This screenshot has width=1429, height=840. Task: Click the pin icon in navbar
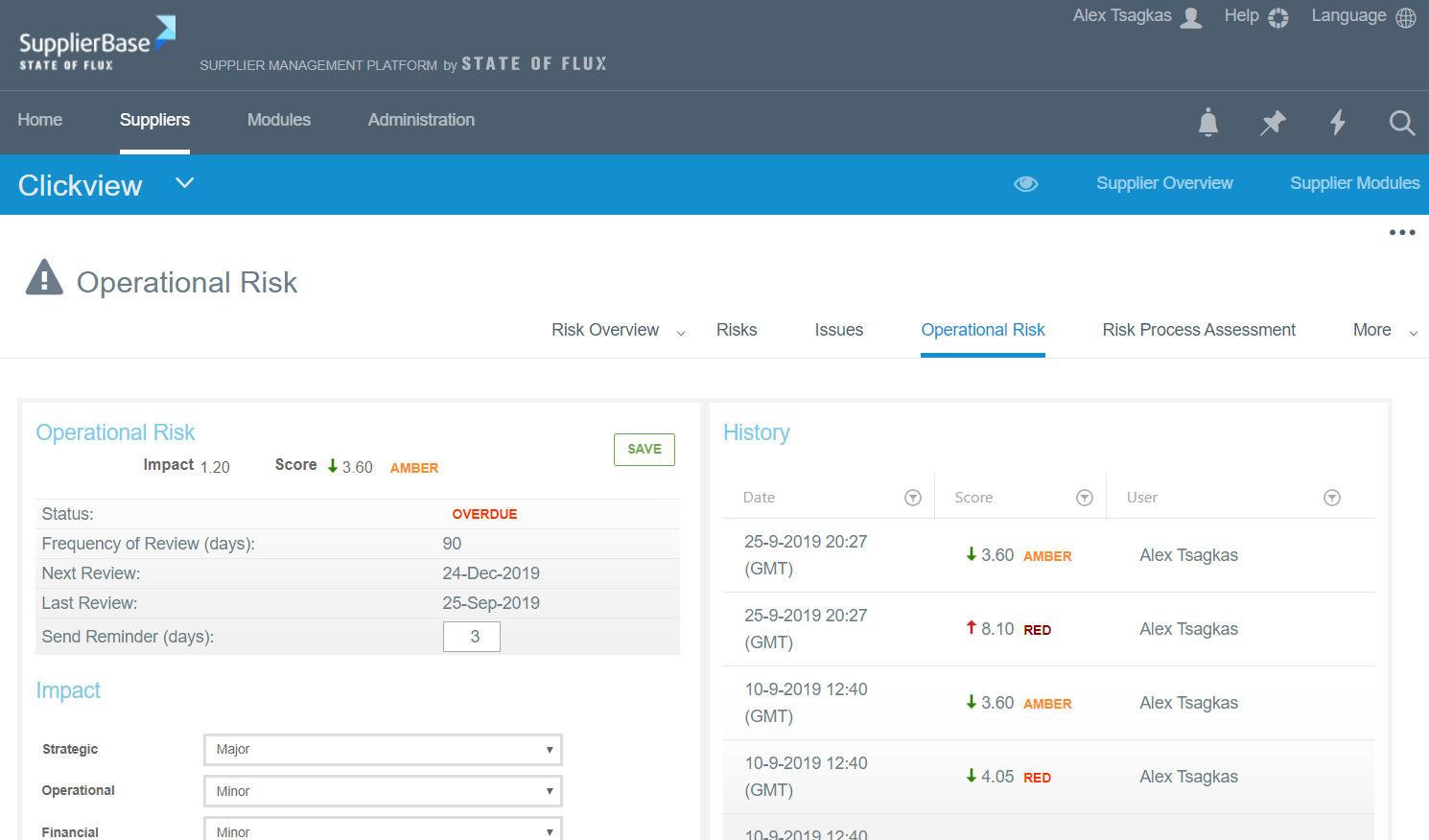[1273, 123]
